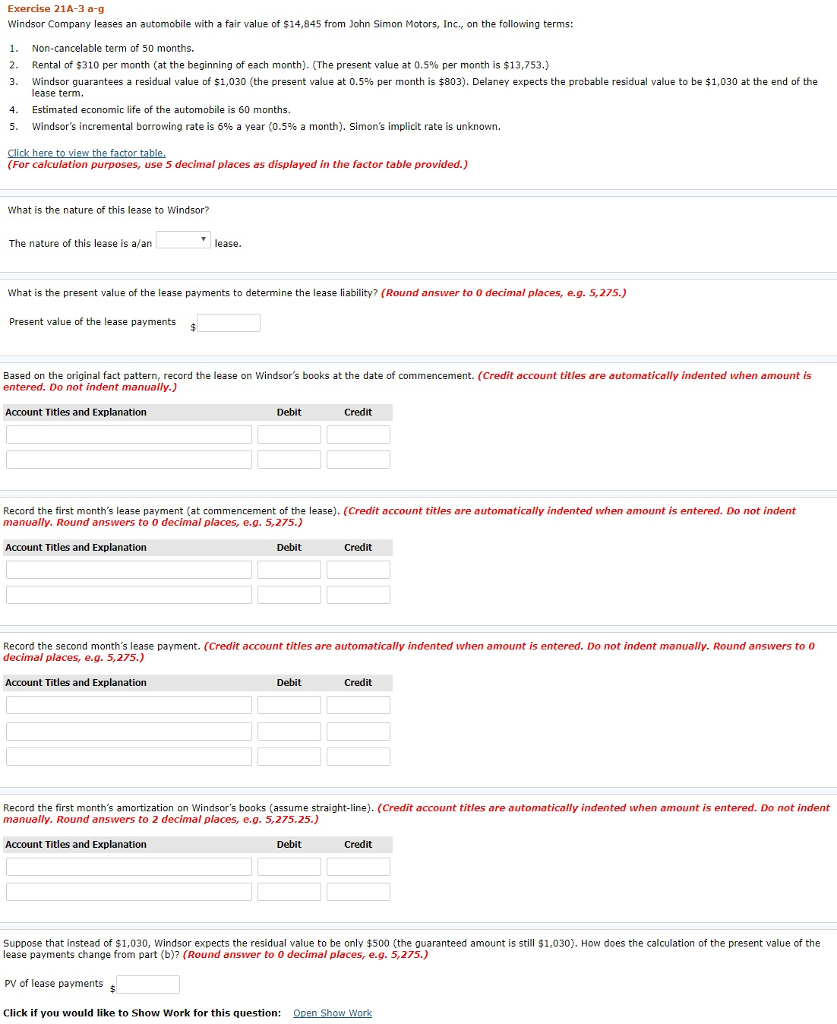Click PV of lease payments field at bottom
The height and width of the screenshot is (1024, 837).
click(x=148, y=985)
